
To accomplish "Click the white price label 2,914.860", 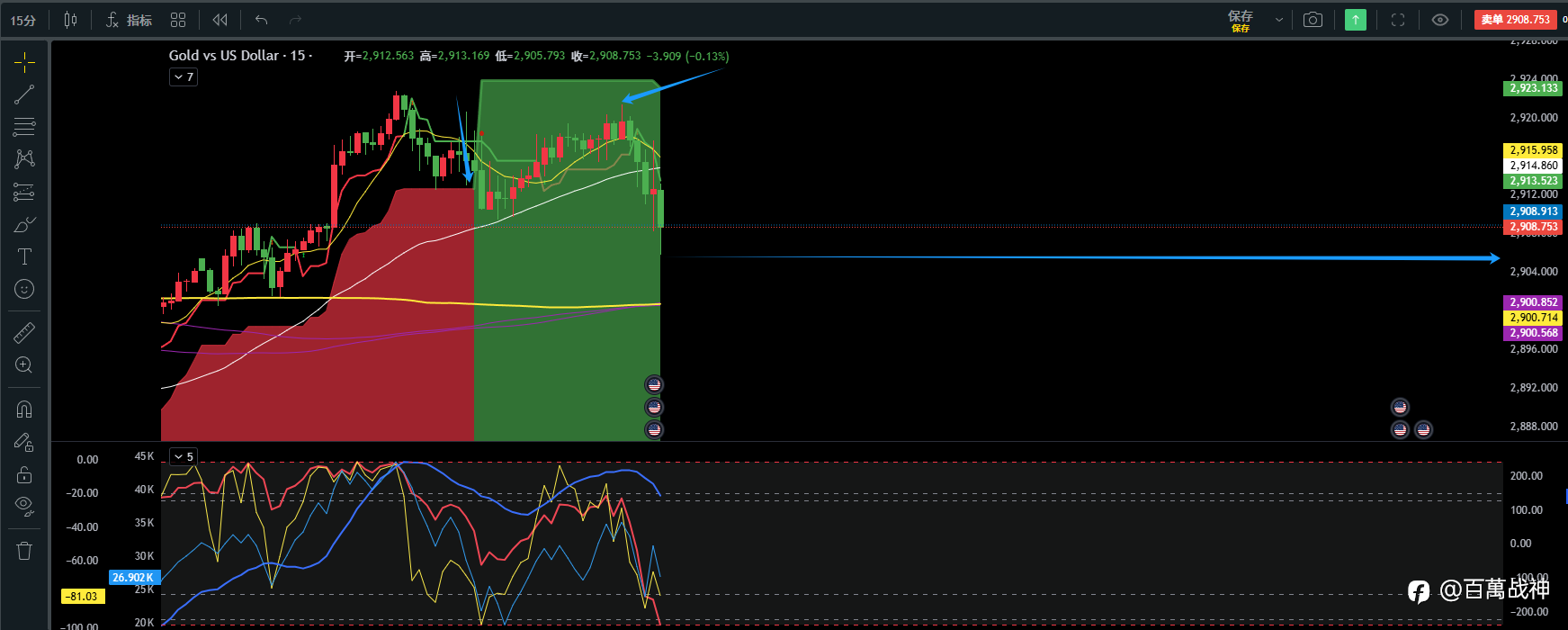I will (1533, 166).
